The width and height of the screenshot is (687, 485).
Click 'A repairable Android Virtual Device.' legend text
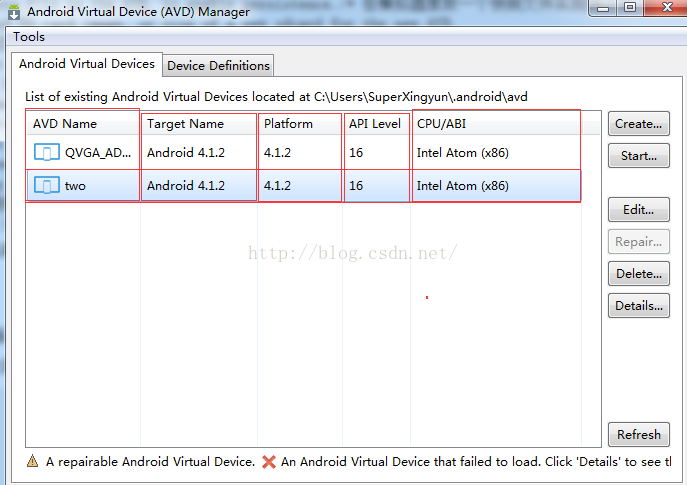pos(150,462)
